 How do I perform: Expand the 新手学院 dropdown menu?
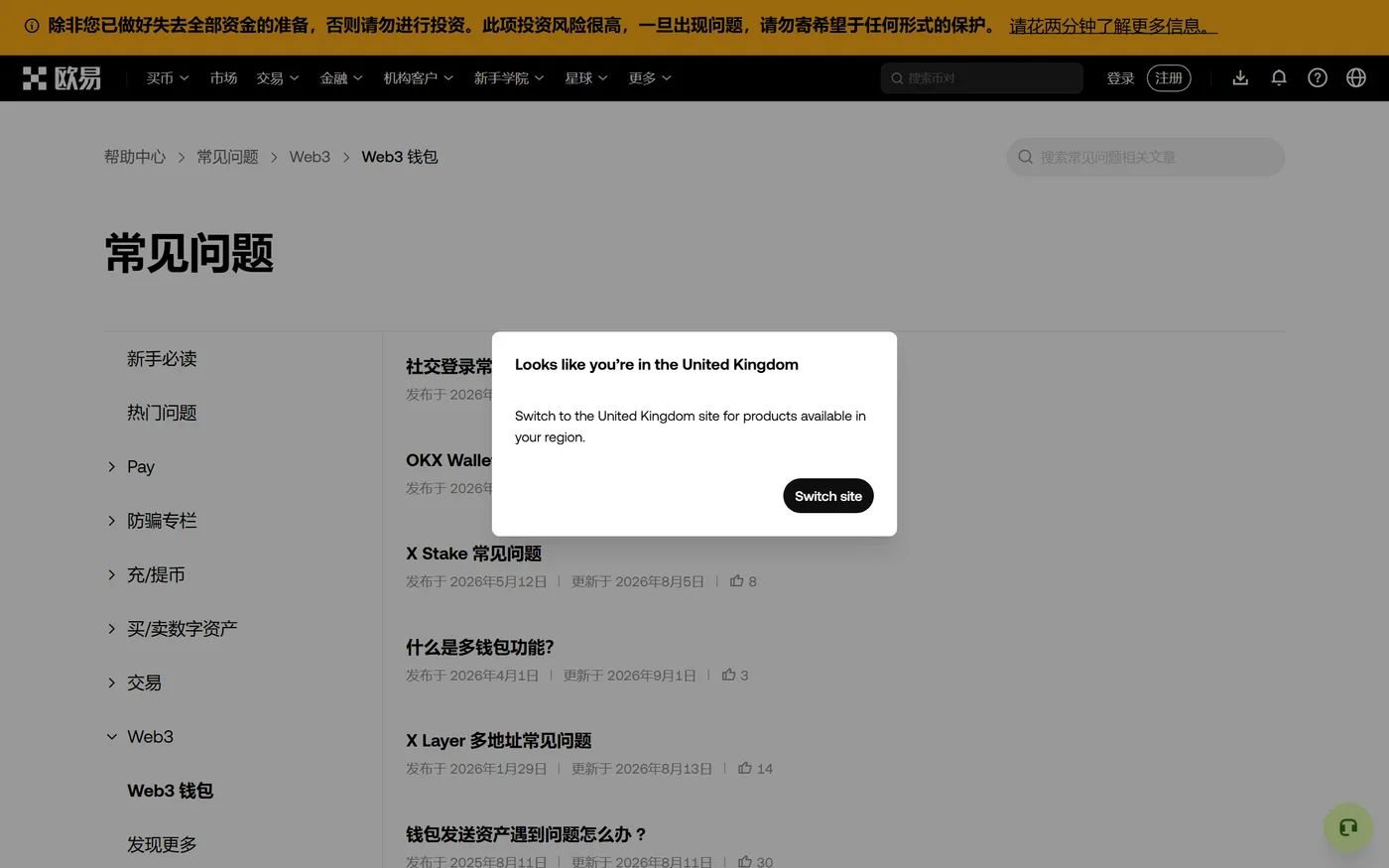509,78
